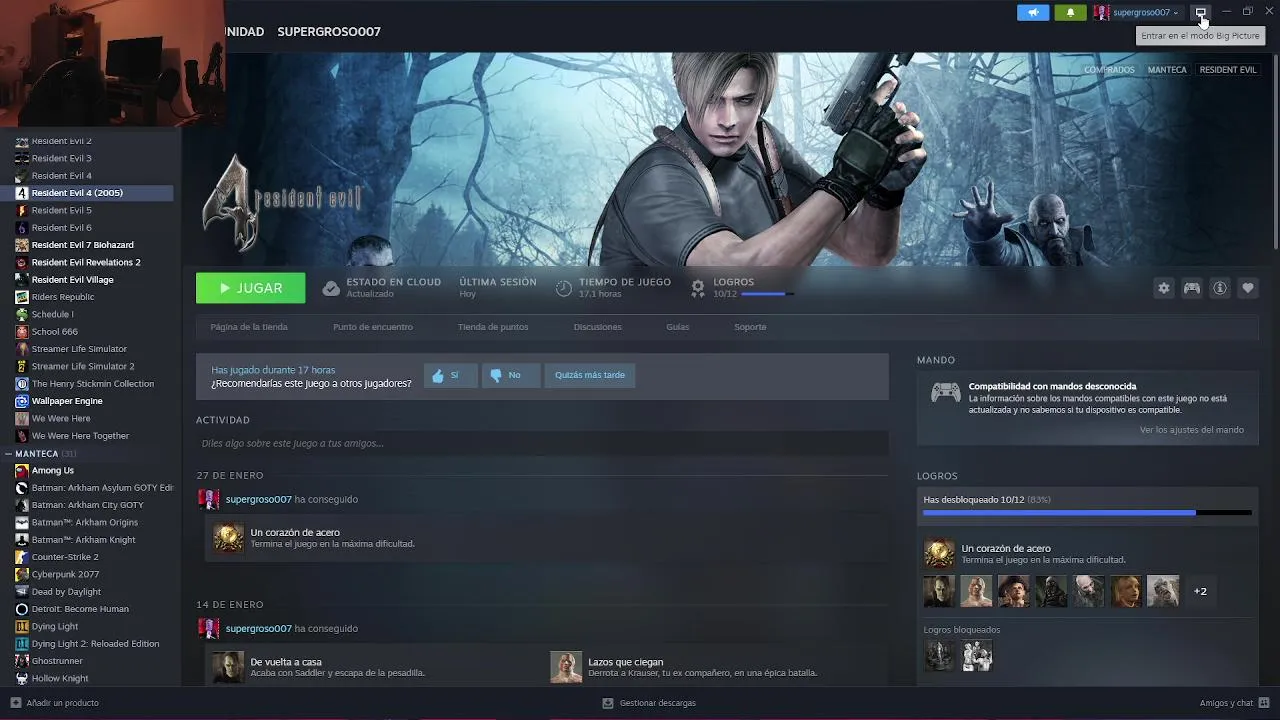Click Schedule I game icon
1280x720 pixels.
coord(22,314)
